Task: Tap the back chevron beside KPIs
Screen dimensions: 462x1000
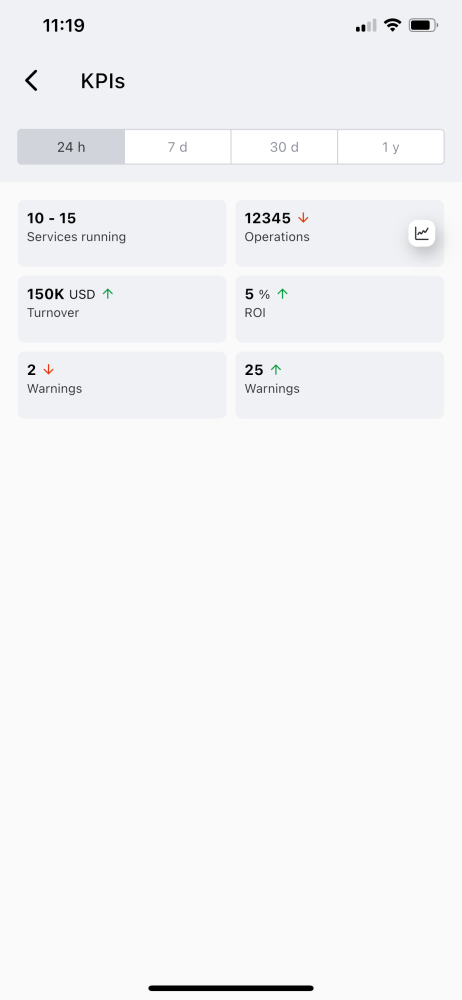Action: coord(31,81)
